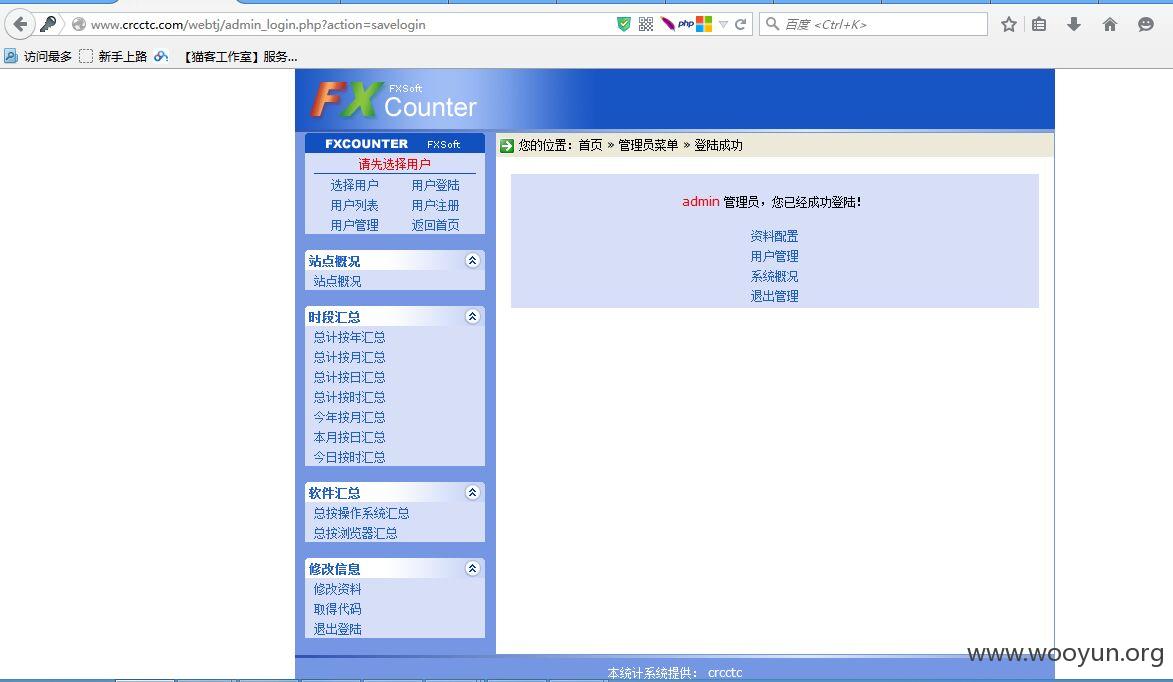Open 总计按日汇总 report
Screen dimensions: 1173x682
[349, 377]
